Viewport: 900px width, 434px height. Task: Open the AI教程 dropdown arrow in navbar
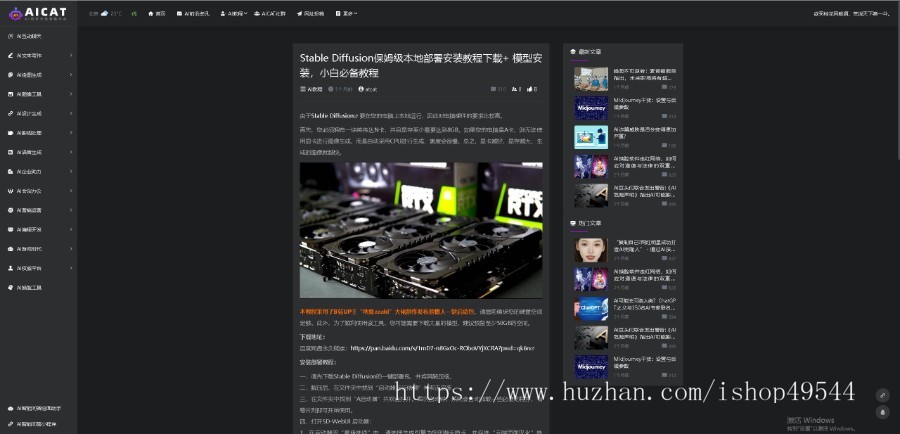click(246, 13)
